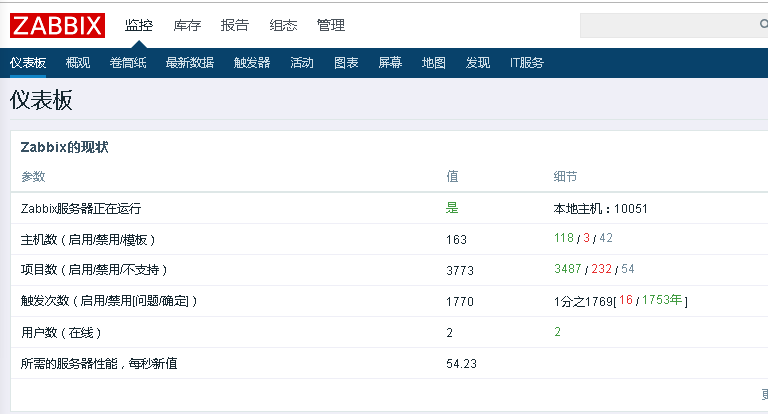Open the 图表 tab

point(346,63)
